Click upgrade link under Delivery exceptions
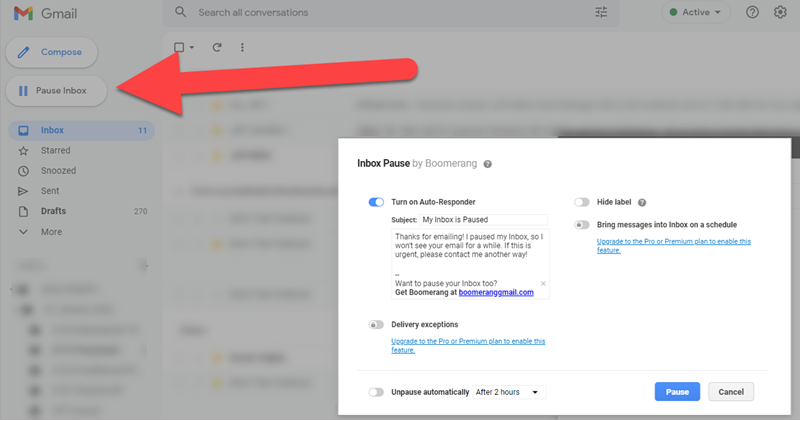Image resolution: width=800 pixels, height=421 pixels. click(468, 345)
